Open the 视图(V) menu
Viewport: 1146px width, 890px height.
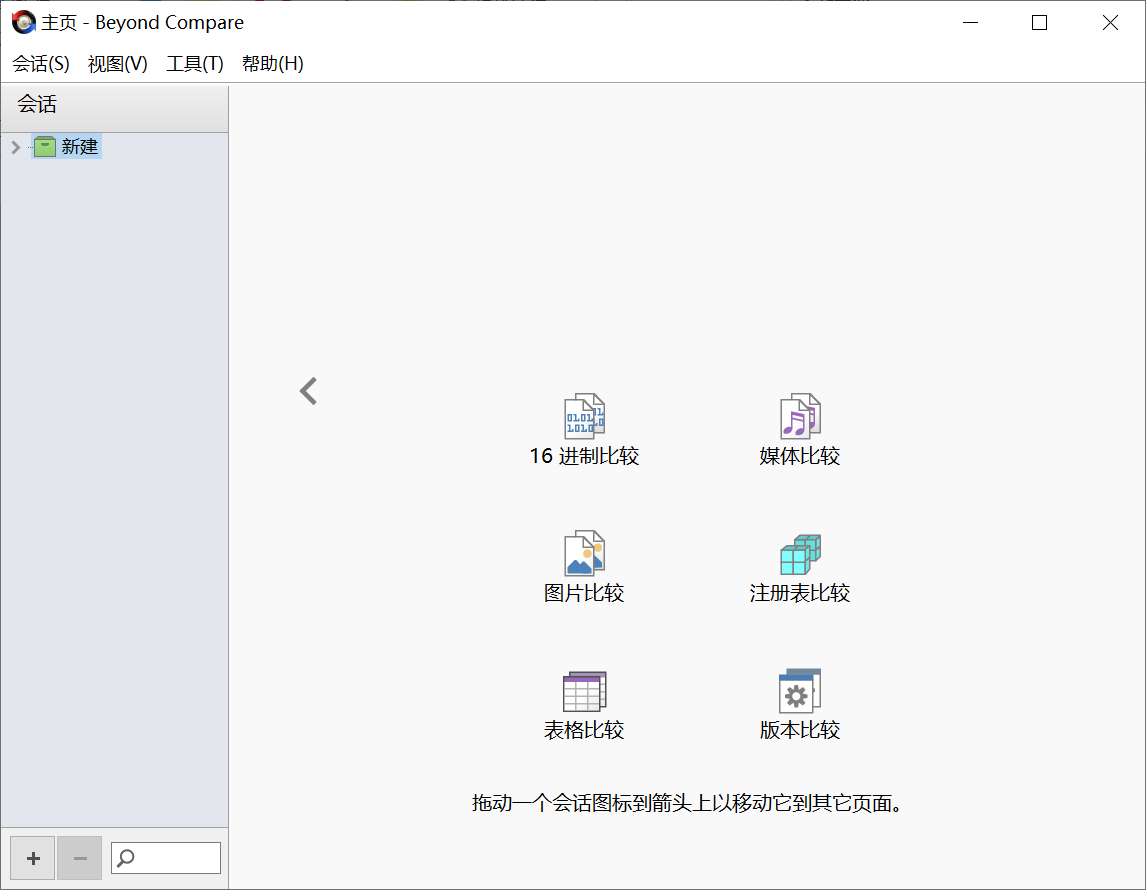tap(118, 64)
